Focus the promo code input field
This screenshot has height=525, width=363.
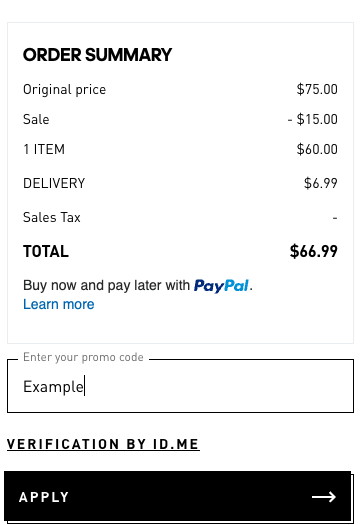click(180, 386)
